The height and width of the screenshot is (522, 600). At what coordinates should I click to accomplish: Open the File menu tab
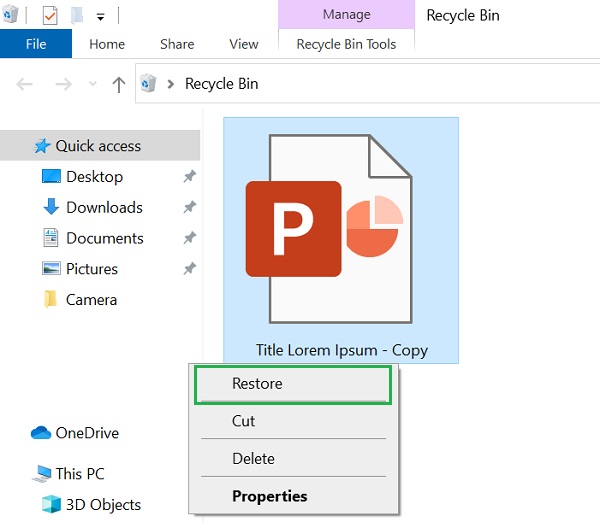tap(36, 44)
